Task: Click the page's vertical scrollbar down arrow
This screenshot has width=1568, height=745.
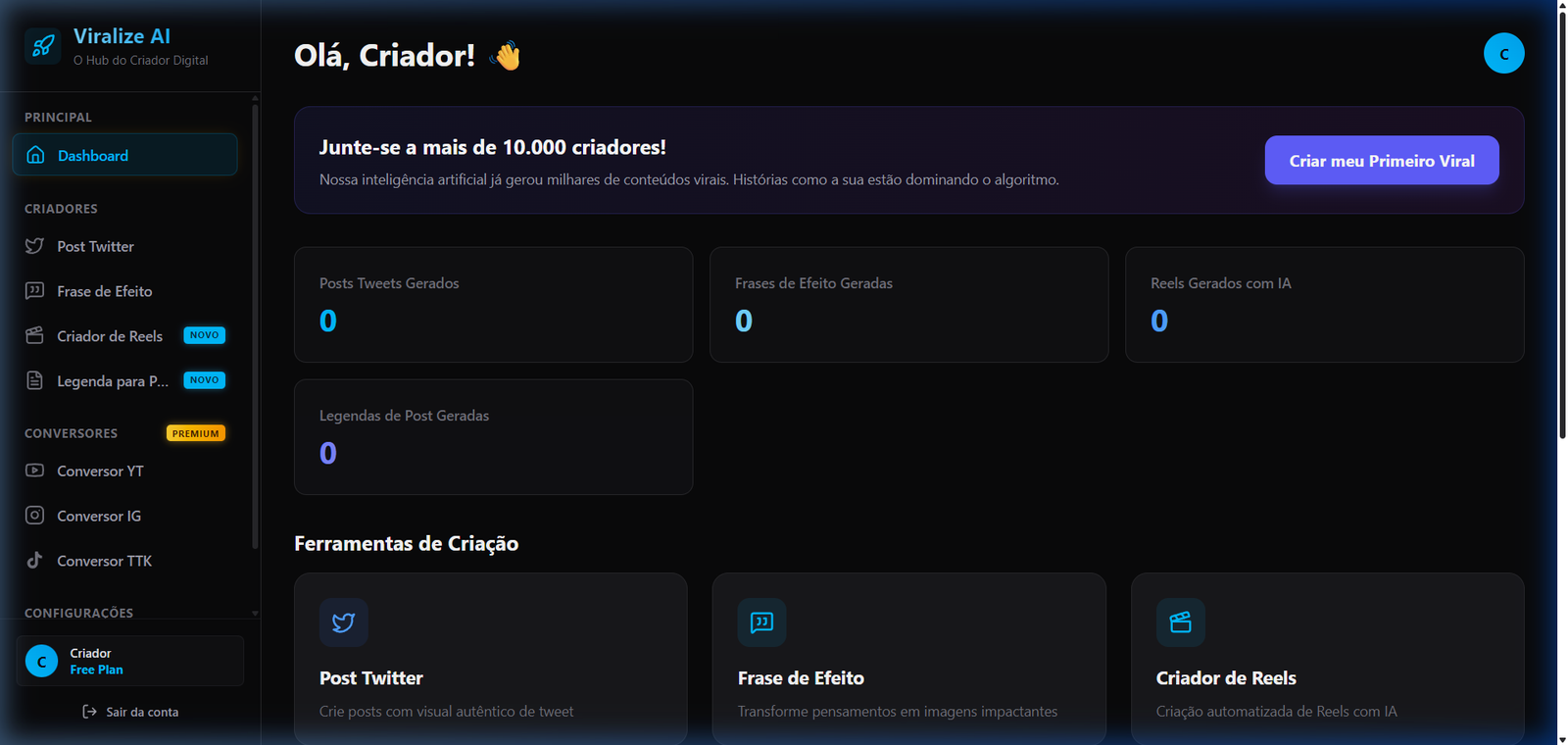Action: click(1562, 738)
